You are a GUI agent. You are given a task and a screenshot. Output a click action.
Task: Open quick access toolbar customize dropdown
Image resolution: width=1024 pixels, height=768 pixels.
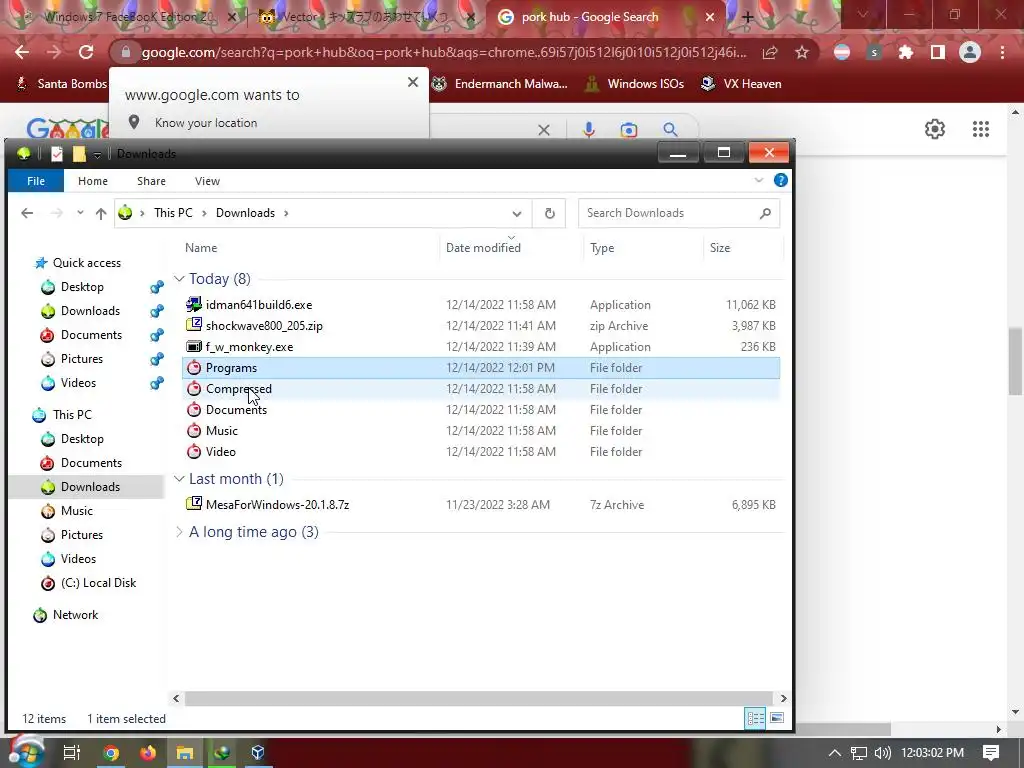97,154
